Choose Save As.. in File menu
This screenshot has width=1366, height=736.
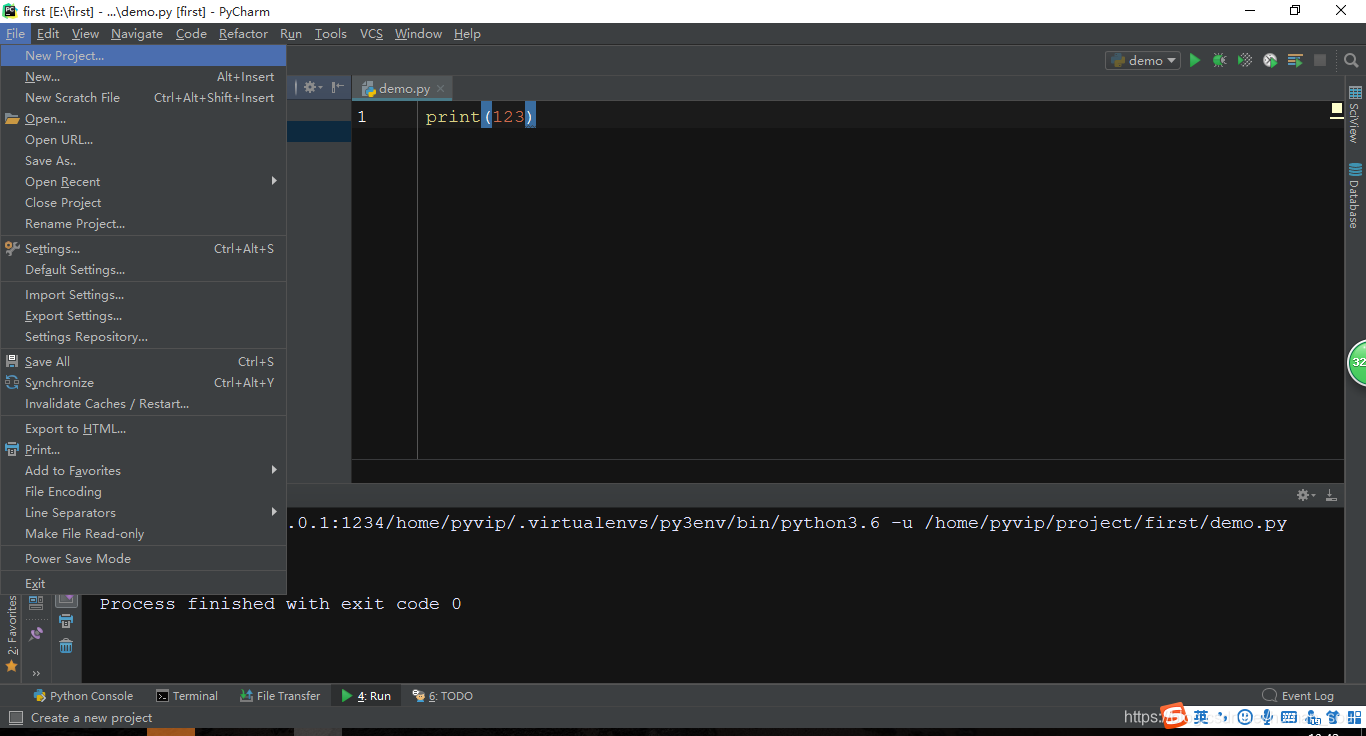(x=144, y=160)
